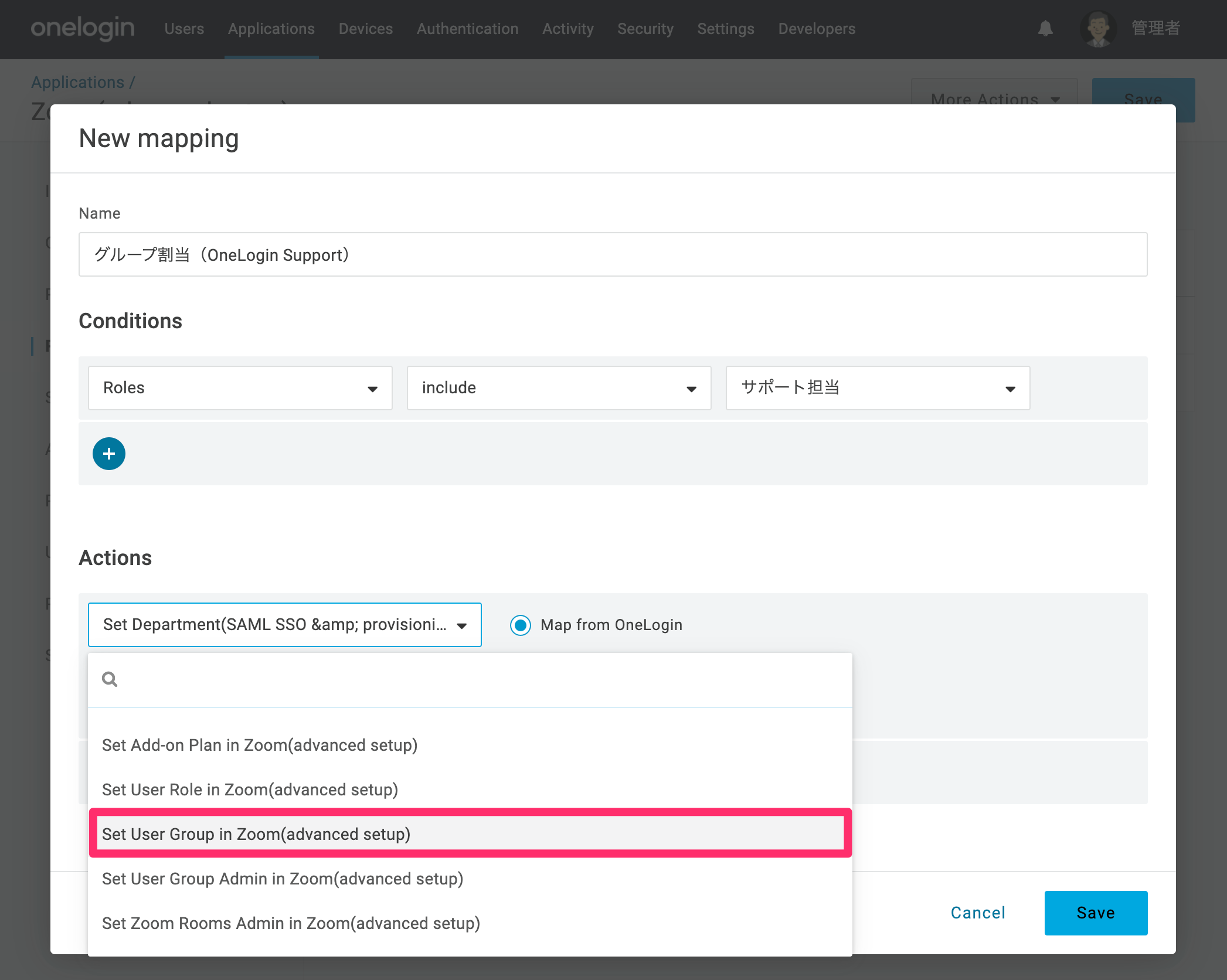This screenshot has width=1227, height=980.
Task: Follow the Applications breadcrumb link
Action: (x=78, y=82)
